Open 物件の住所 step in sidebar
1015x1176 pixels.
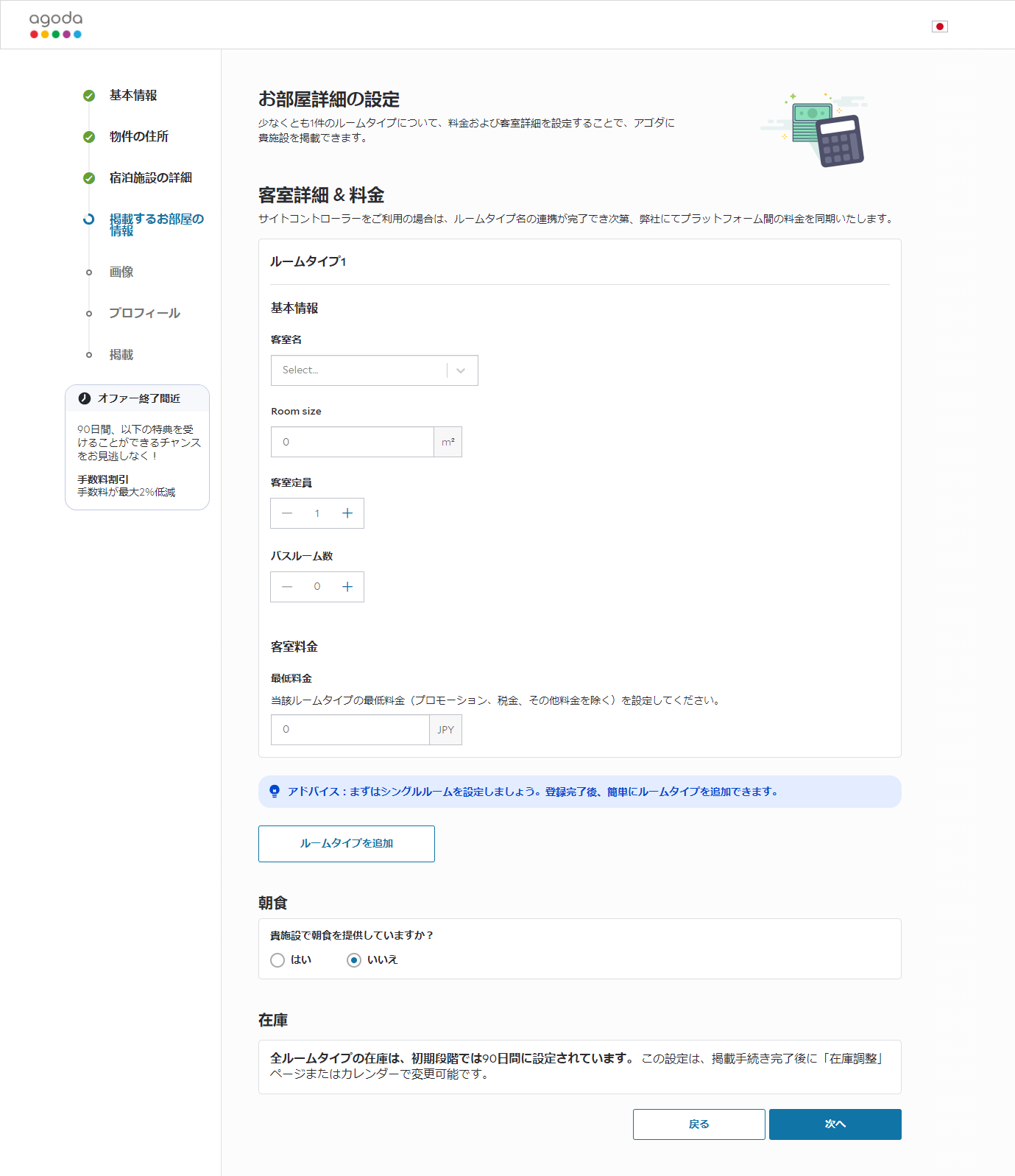pyautogui.click(x=139, y=137)
